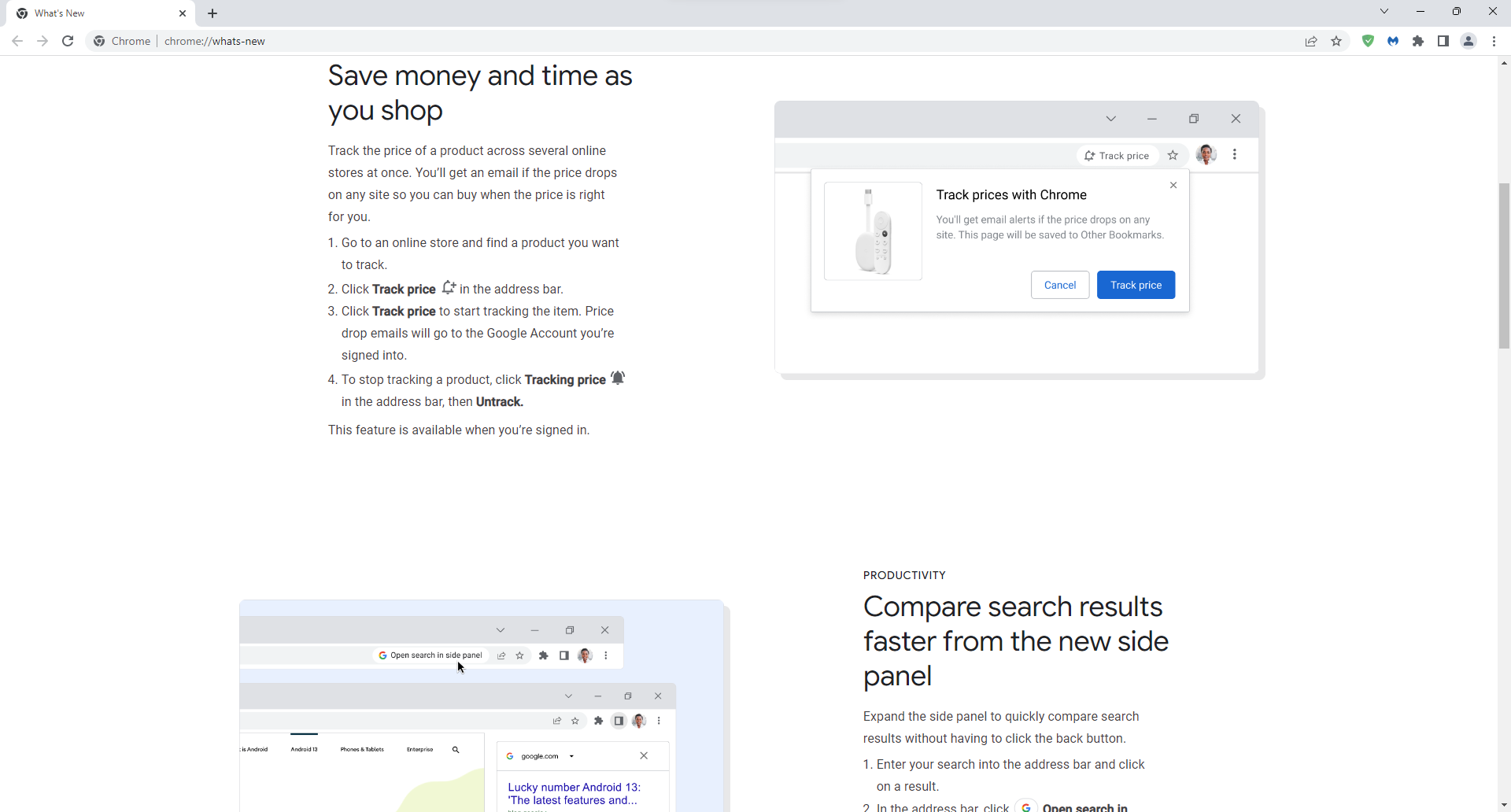
Task: Click the Google G icon beside Open search in
Action: point(1025,806)
